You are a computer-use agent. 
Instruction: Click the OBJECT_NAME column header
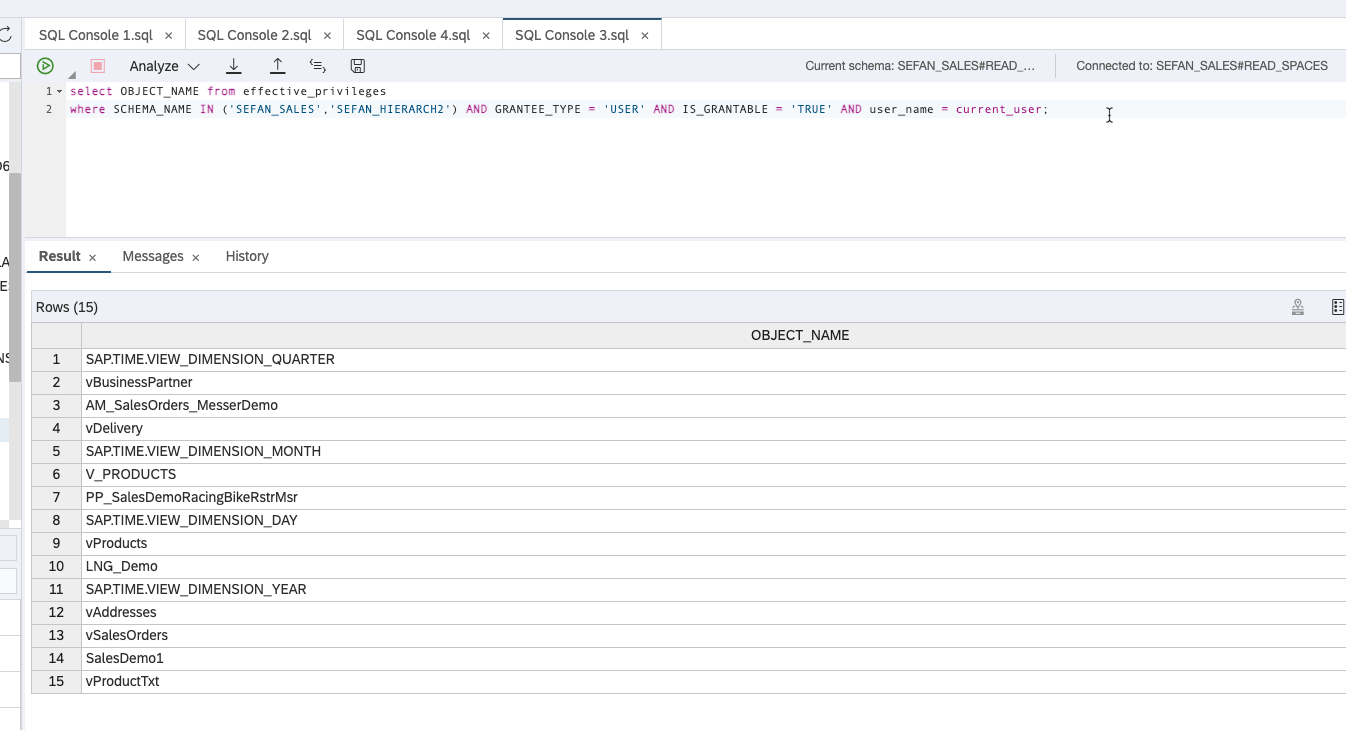[799, 335]
